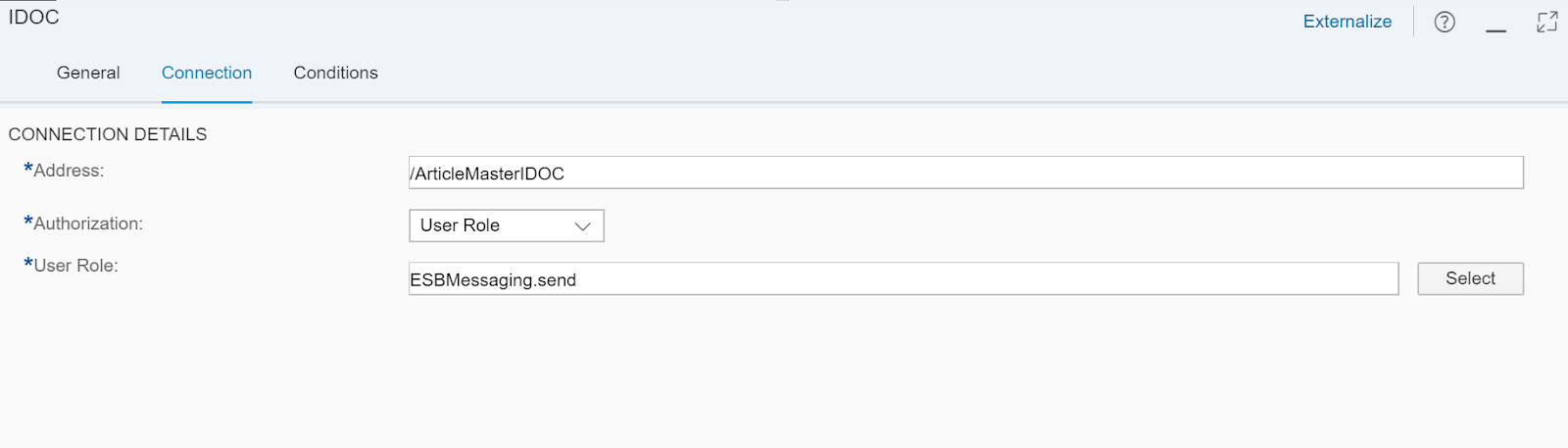The height and width of the screenshot is (448, 1568).
Task: Open the help question mark icon
Action: point(1445,22)
